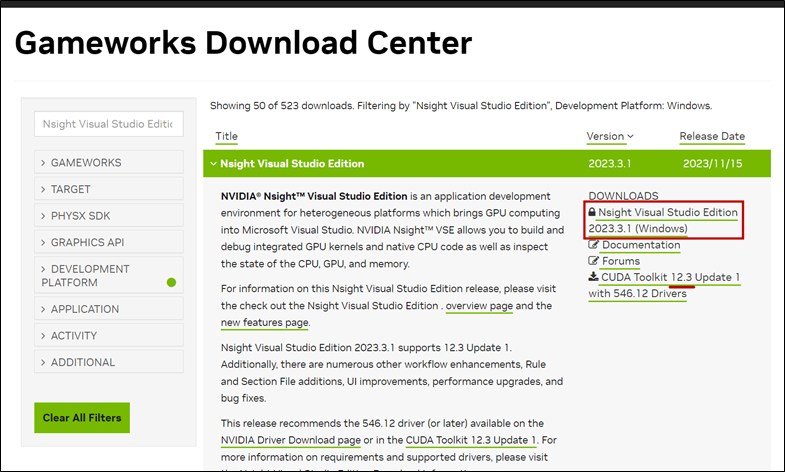
Task: Click the edit icon next to Documentation
Action: (593, 245)
